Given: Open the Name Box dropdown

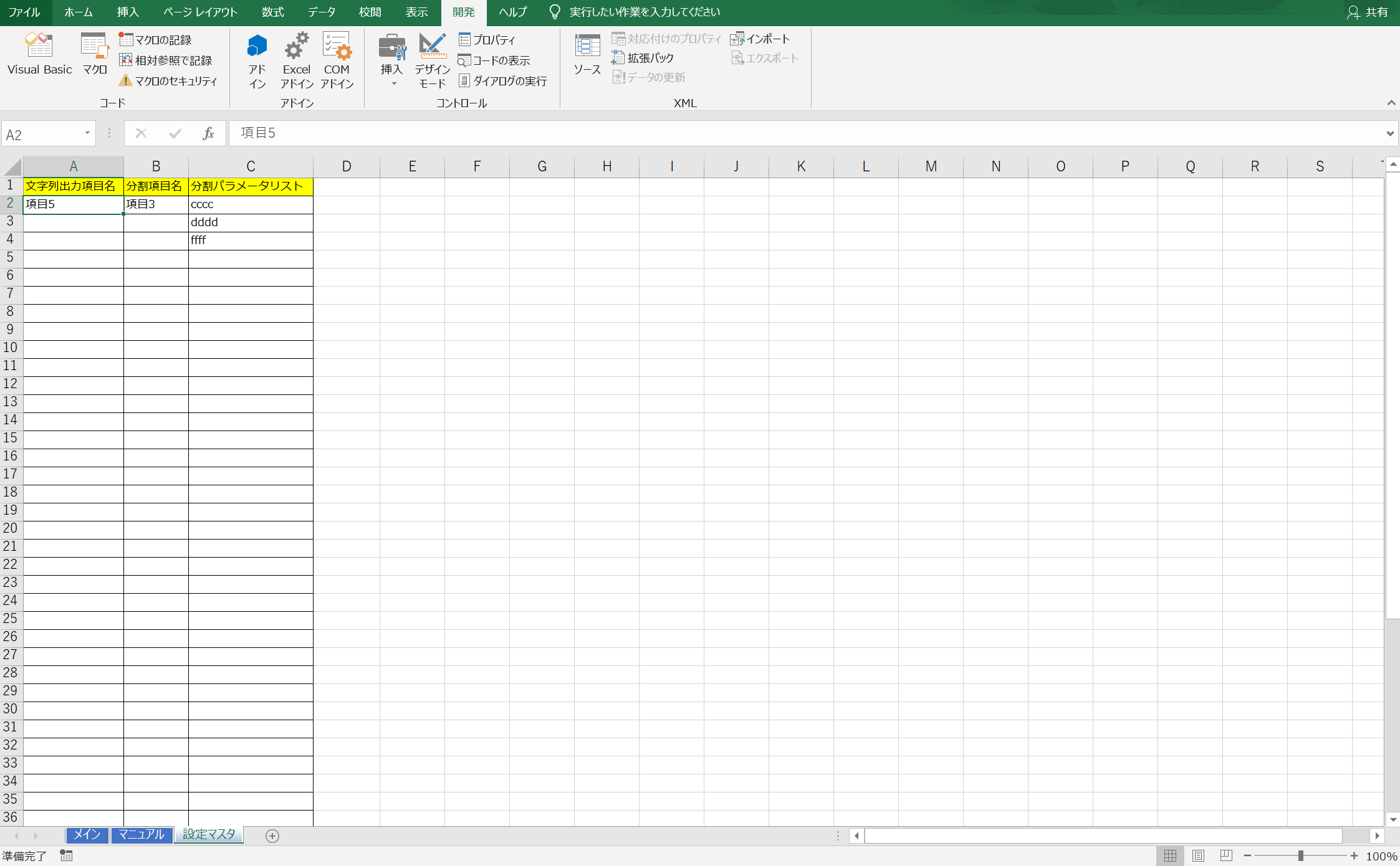Looking at the screenshot, I should point(87,133).
